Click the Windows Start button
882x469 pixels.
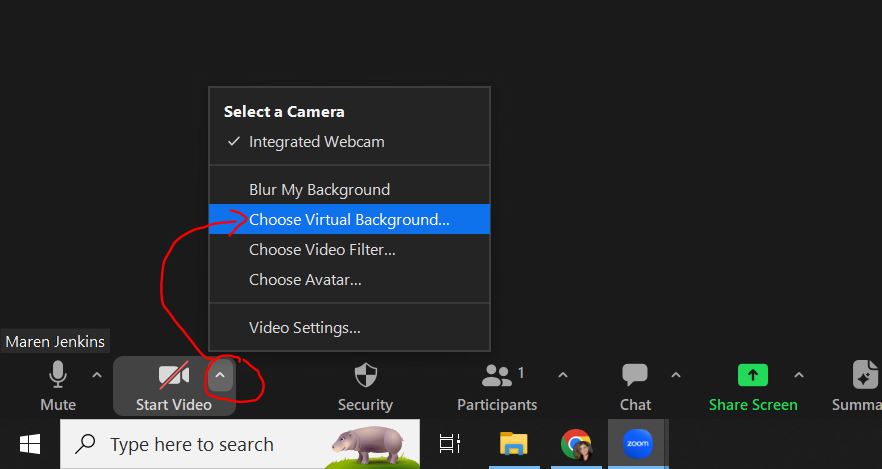click(x=30, y=444)
